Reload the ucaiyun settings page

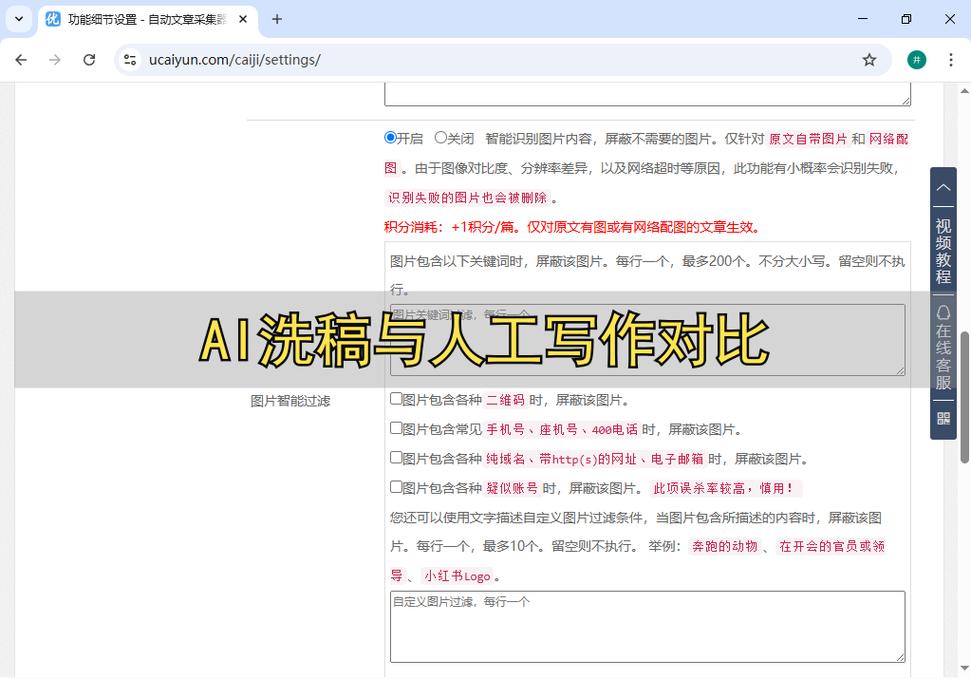pyautogui.click(x=89, y=59)
